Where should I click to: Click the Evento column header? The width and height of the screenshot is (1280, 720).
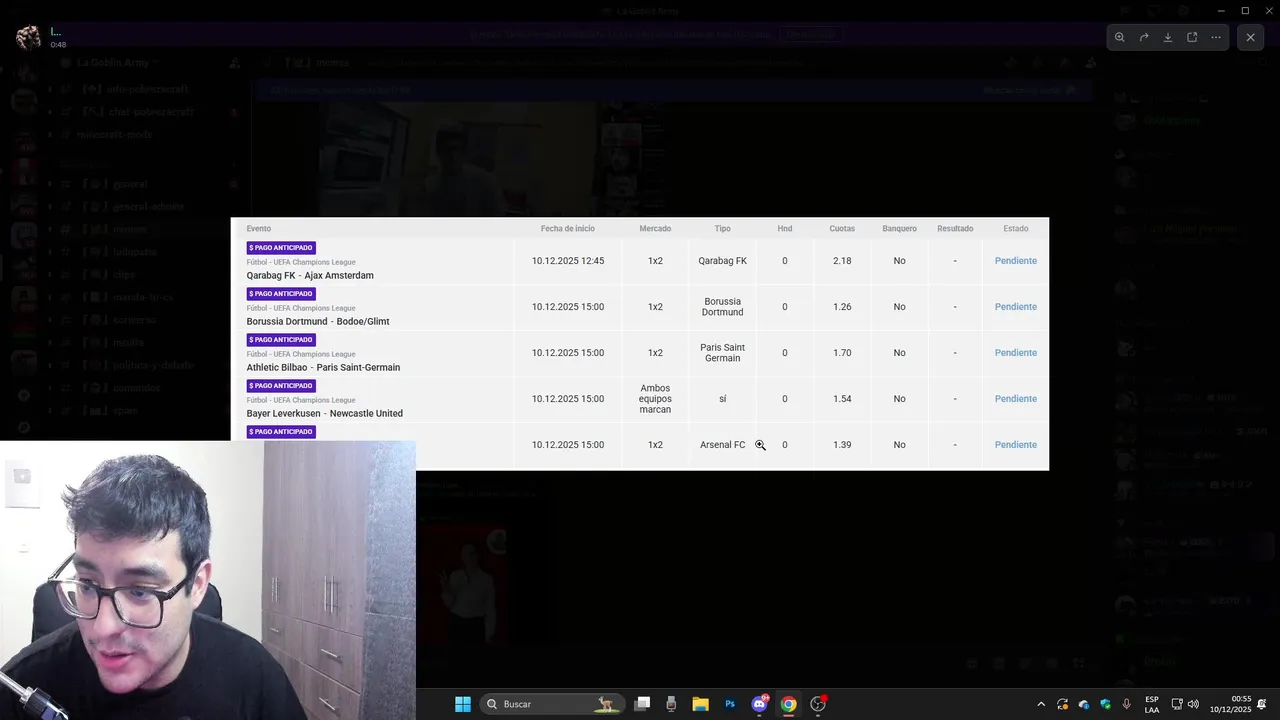pos(259,229)
